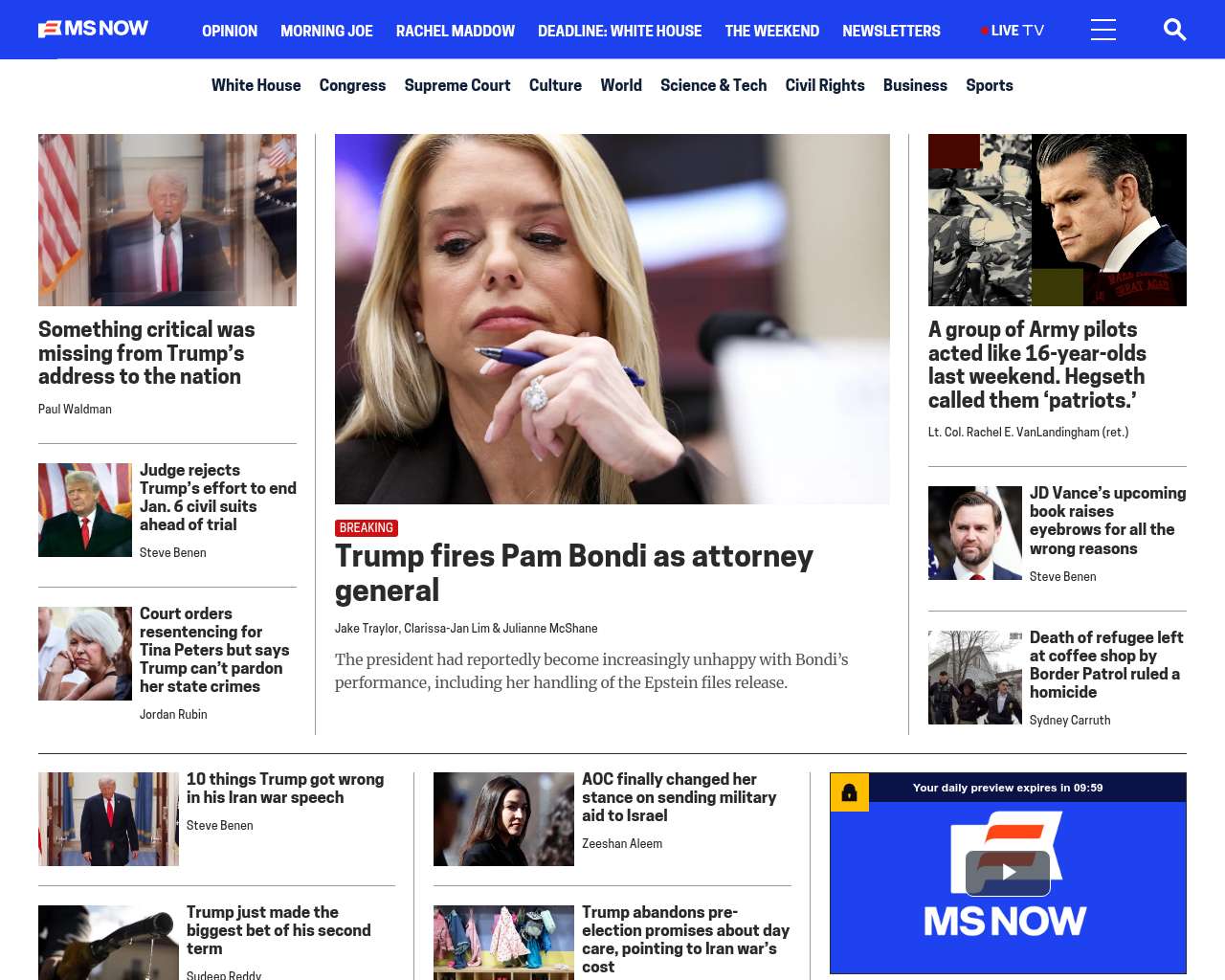Click the red BREAKING label

pyautogui.click(x=367, y=528)
